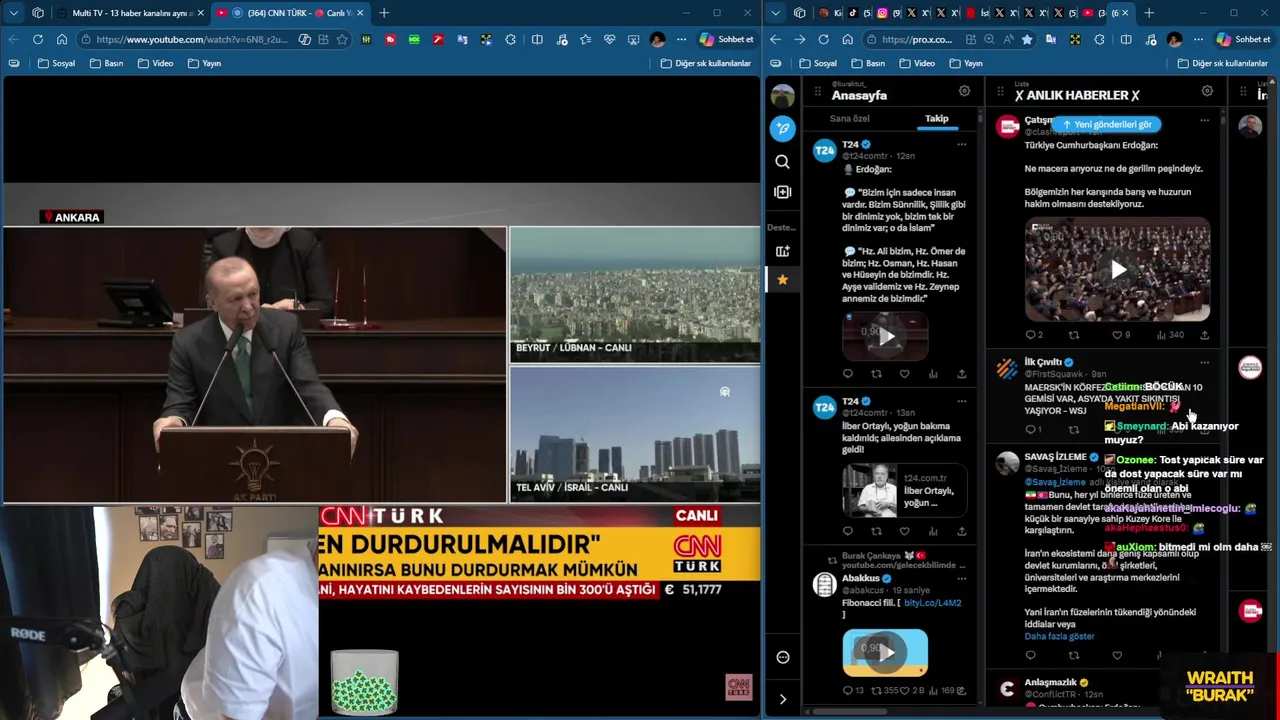Switch to Sana özel tab in Anasayfa

tap(850, 118)
